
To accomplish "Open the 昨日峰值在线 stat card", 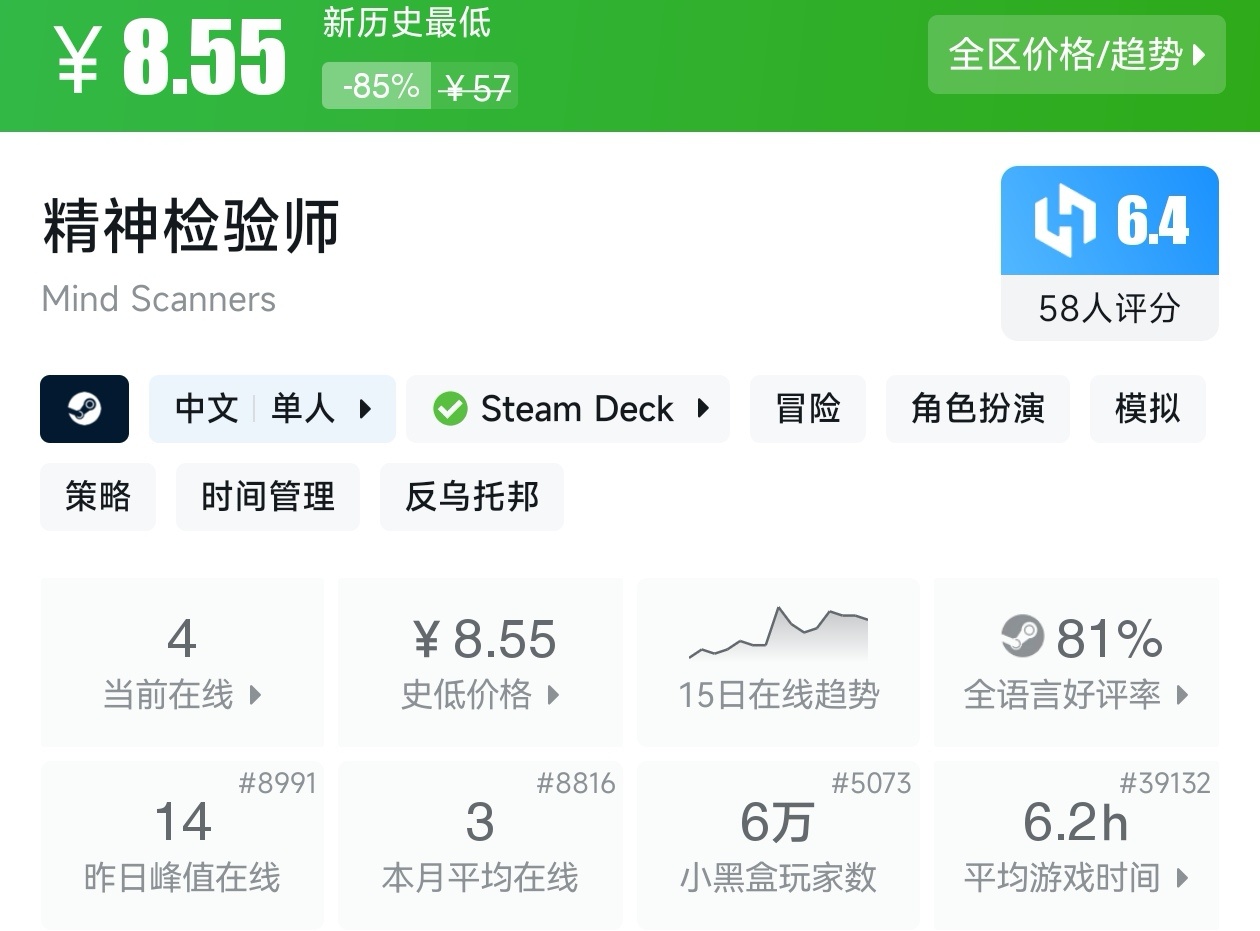I will 182,845.
